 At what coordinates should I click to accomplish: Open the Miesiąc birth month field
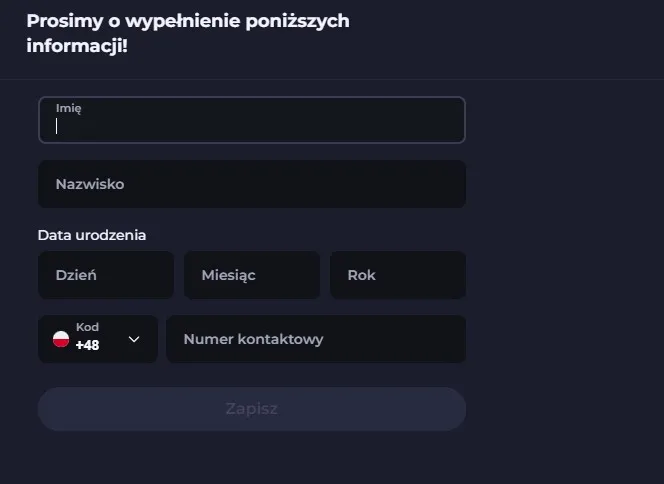click(252, 275)
